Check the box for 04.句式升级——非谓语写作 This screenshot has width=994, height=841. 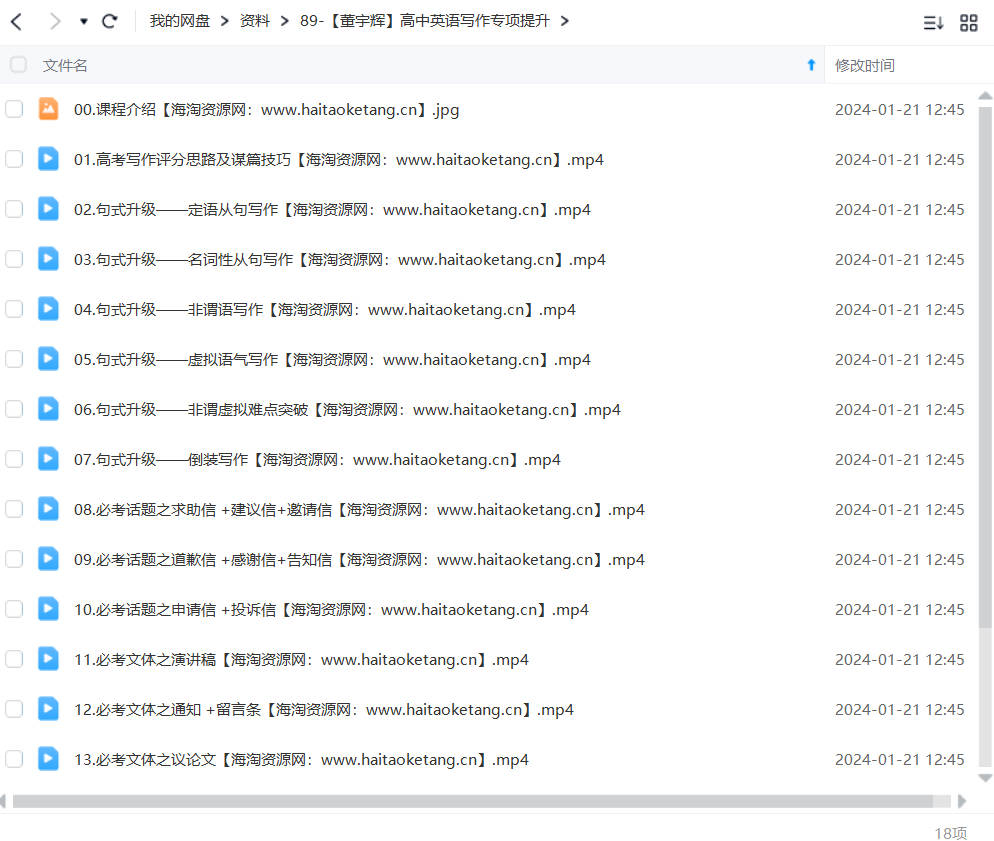tap(14, 309)
